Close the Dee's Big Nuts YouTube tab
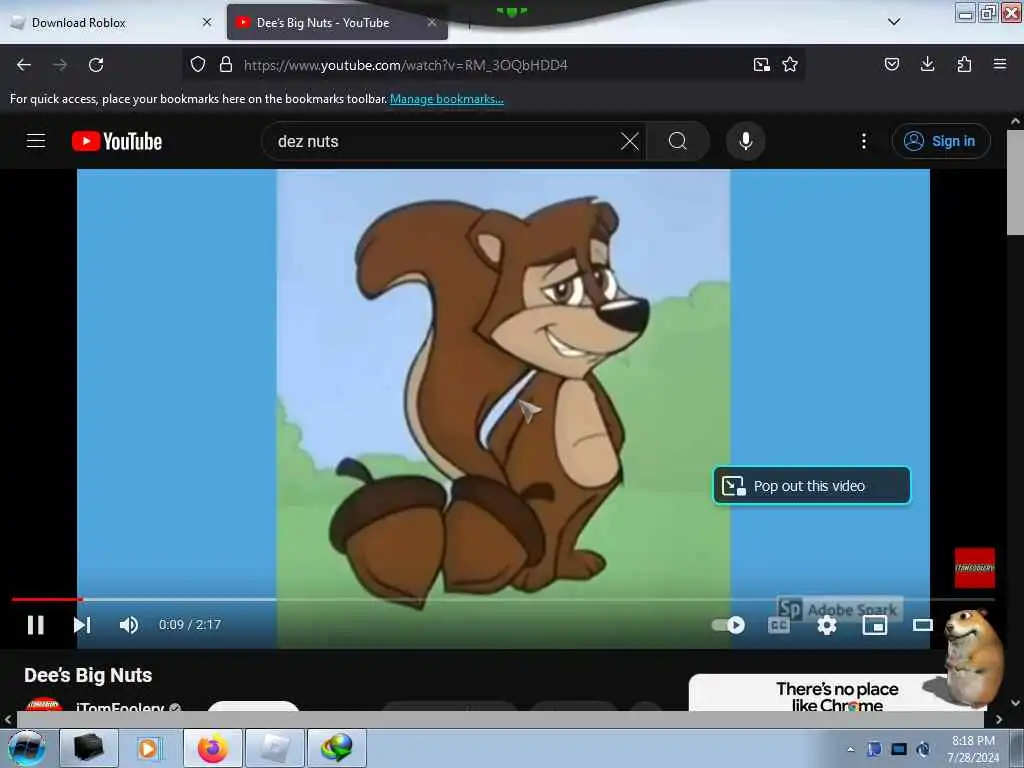Screen dimensions: 1024x768 point(432,22)
